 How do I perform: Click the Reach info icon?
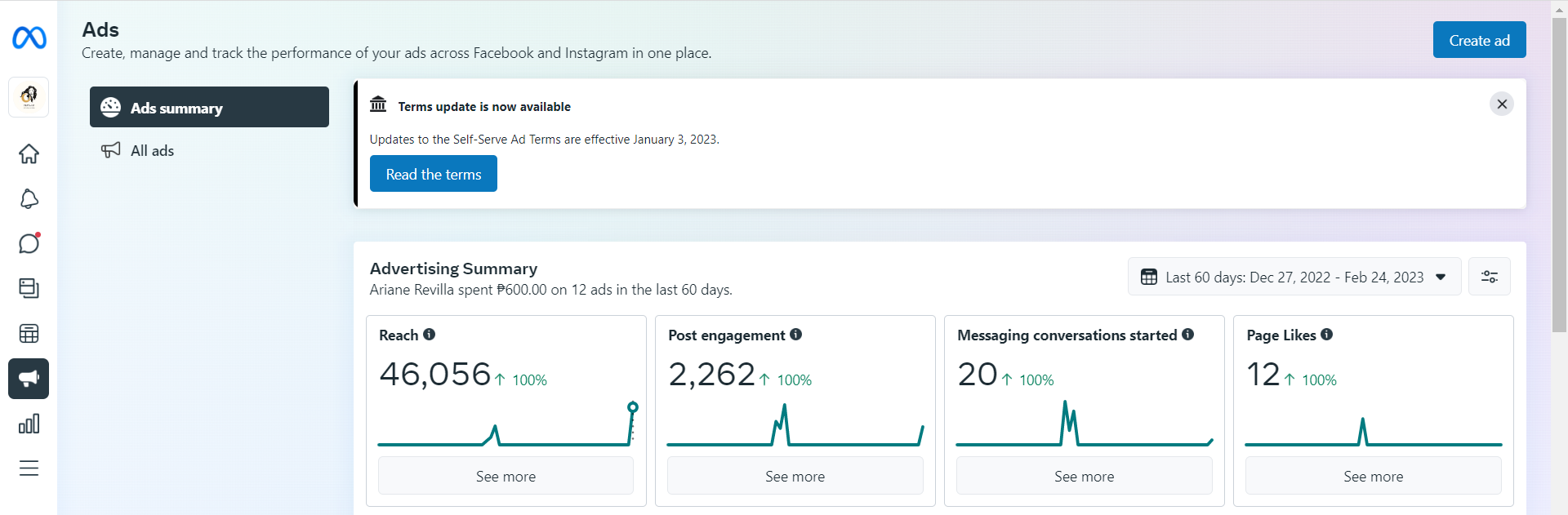[x=430, y=335]
